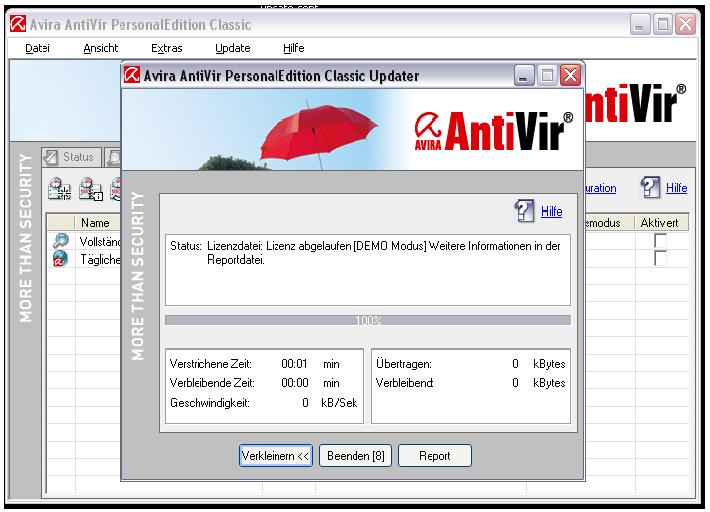Screen dimensions: 710x512
Task: Click the Übertragen label
Action: (403, 364)
